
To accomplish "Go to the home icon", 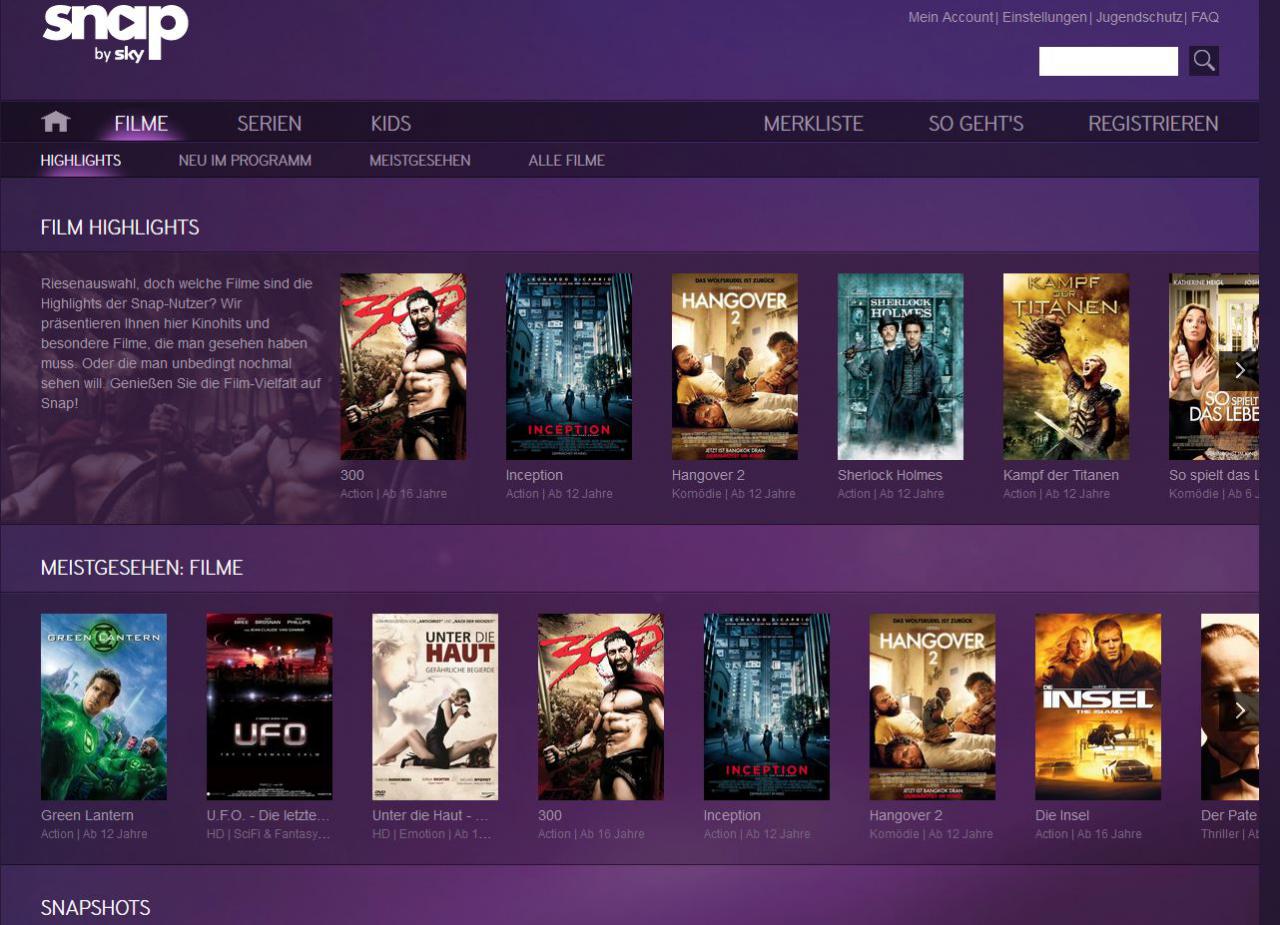I will click(x=56, y=122).
